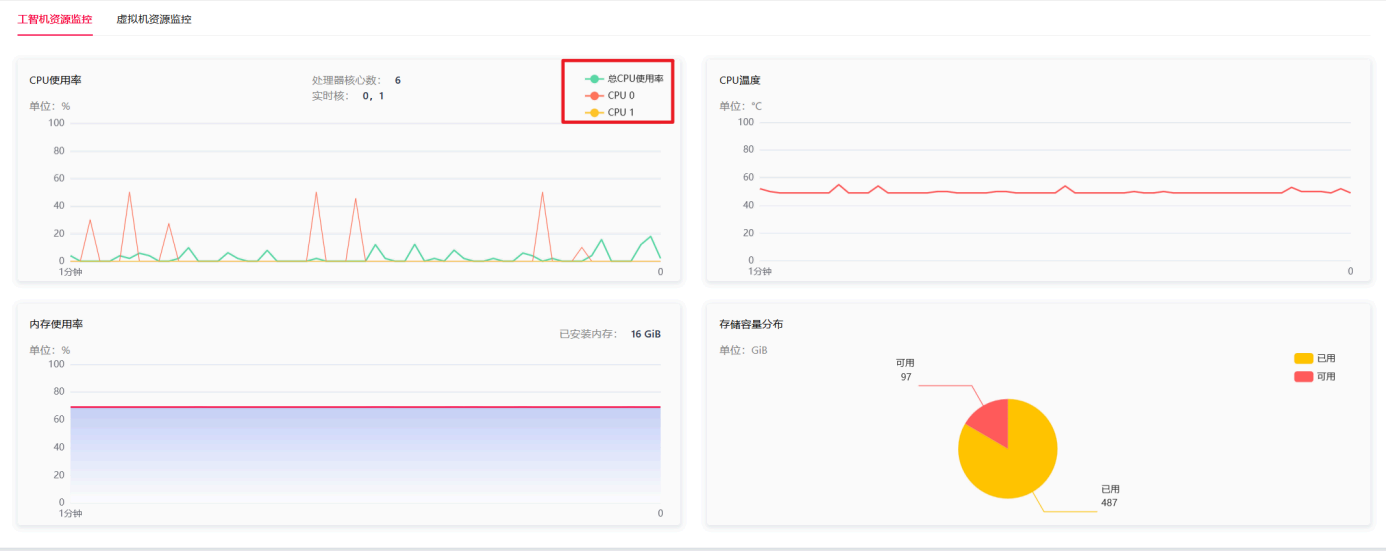The image size is (1386, 551).
Task: Toggle 总CPU使用率 legend series
Action: [x=625, y=78]
